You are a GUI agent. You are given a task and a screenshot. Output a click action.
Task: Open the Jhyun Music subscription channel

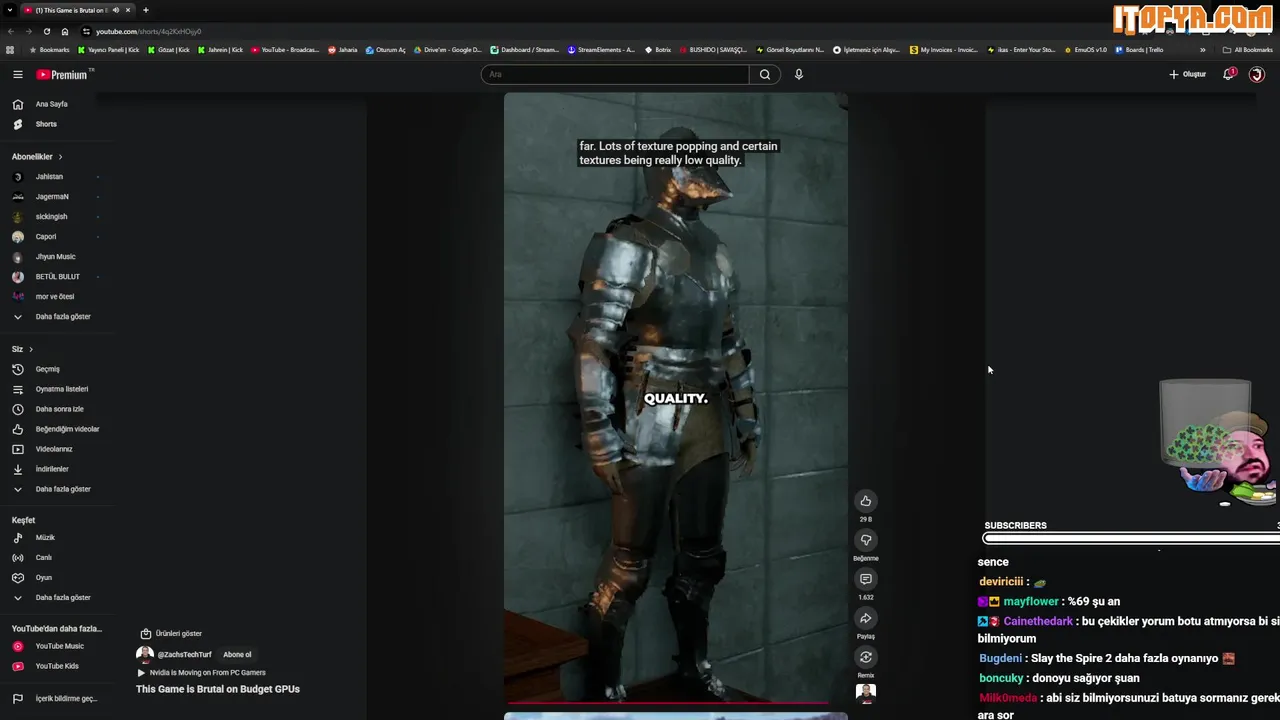(56, 256)
